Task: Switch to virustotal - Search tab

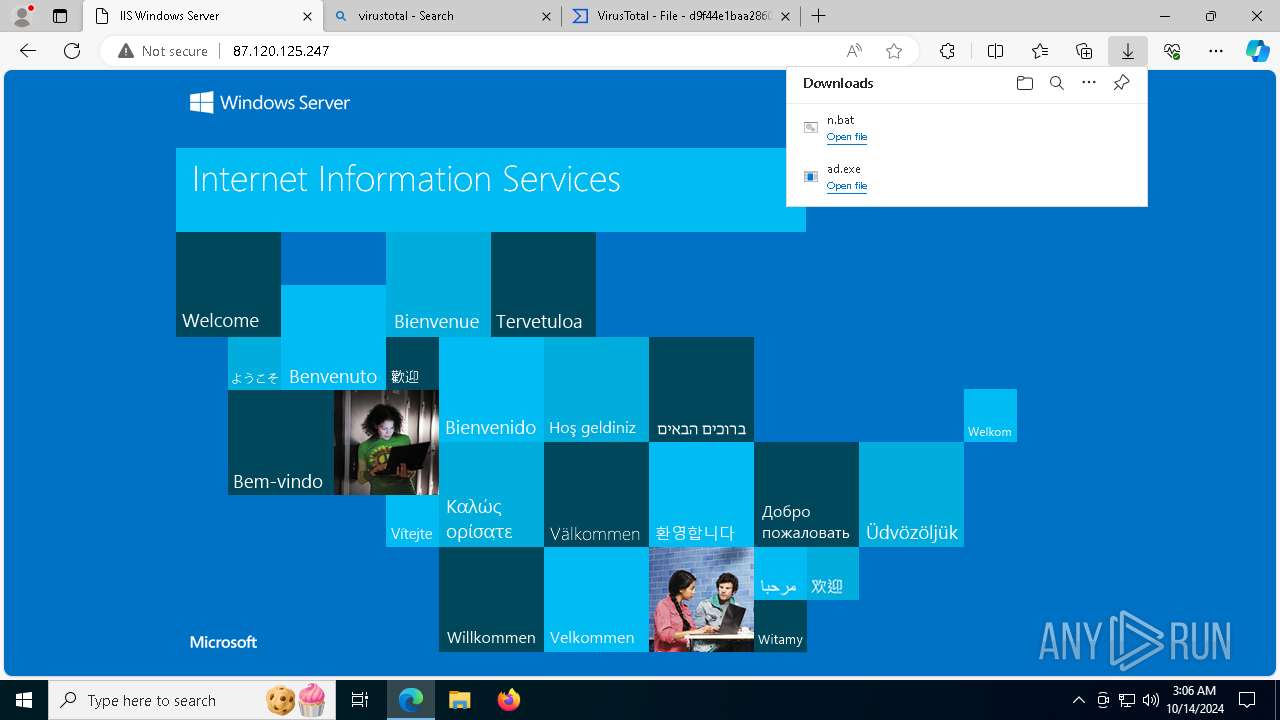Action: 443,16
